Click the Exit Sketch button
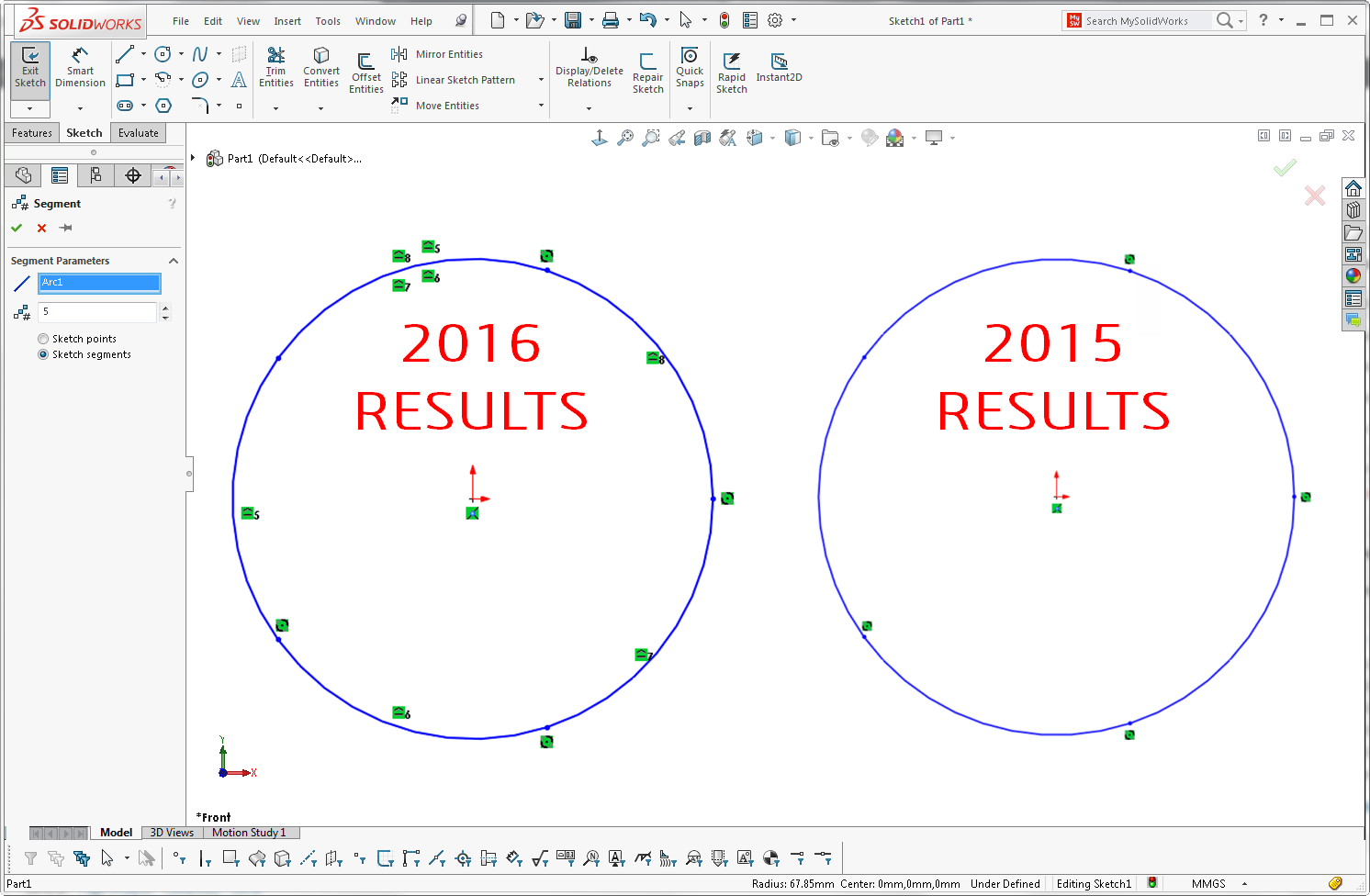Screen dimensions: 1370x896 click(29, 64)
